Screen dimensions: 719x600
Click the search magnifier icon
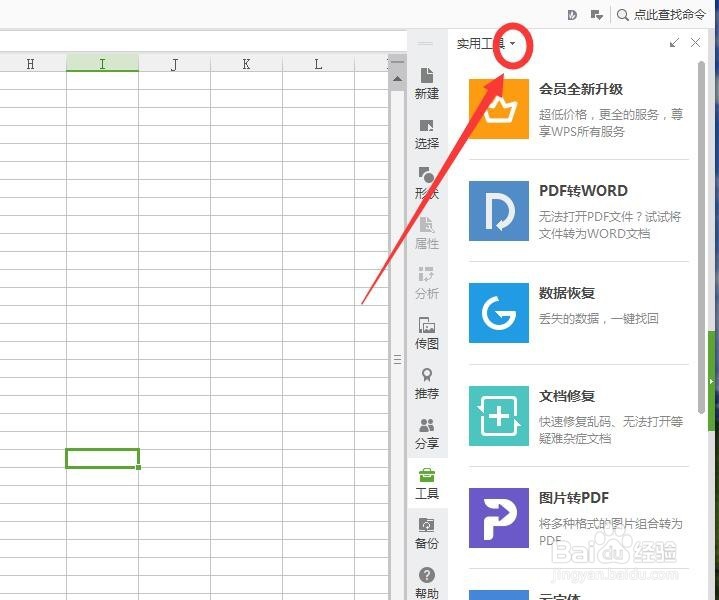(622, 15)
